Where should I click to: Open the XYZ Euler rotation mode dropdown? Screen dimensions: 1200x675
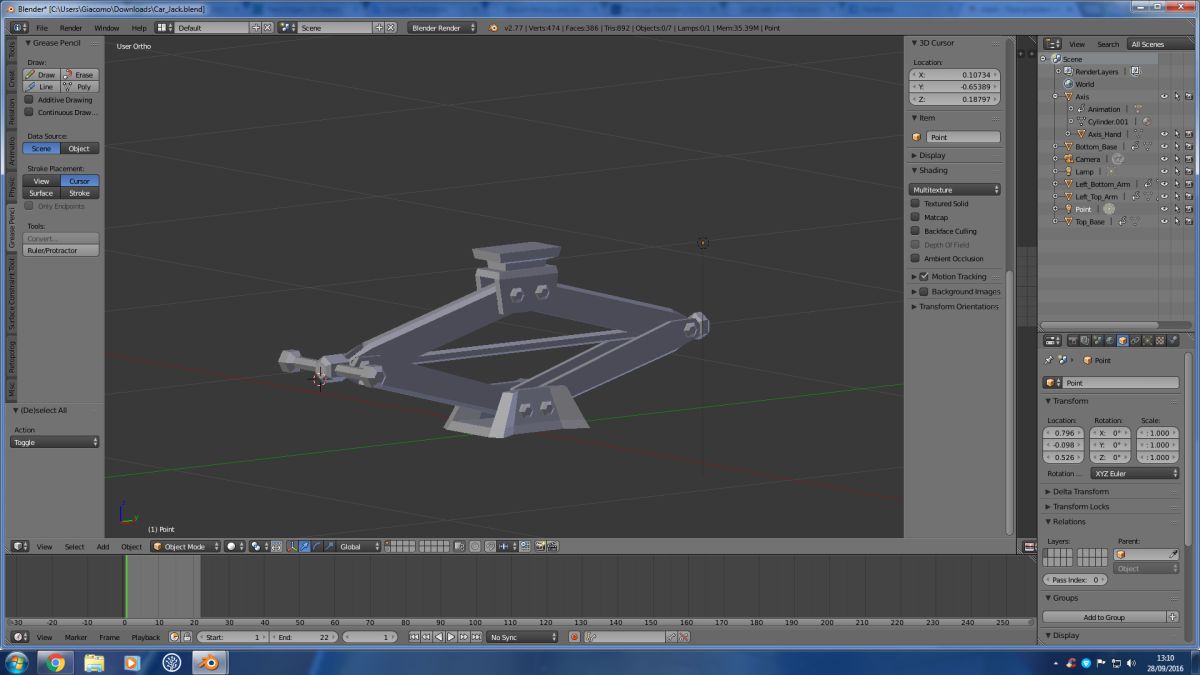[x=1134, y=473]
